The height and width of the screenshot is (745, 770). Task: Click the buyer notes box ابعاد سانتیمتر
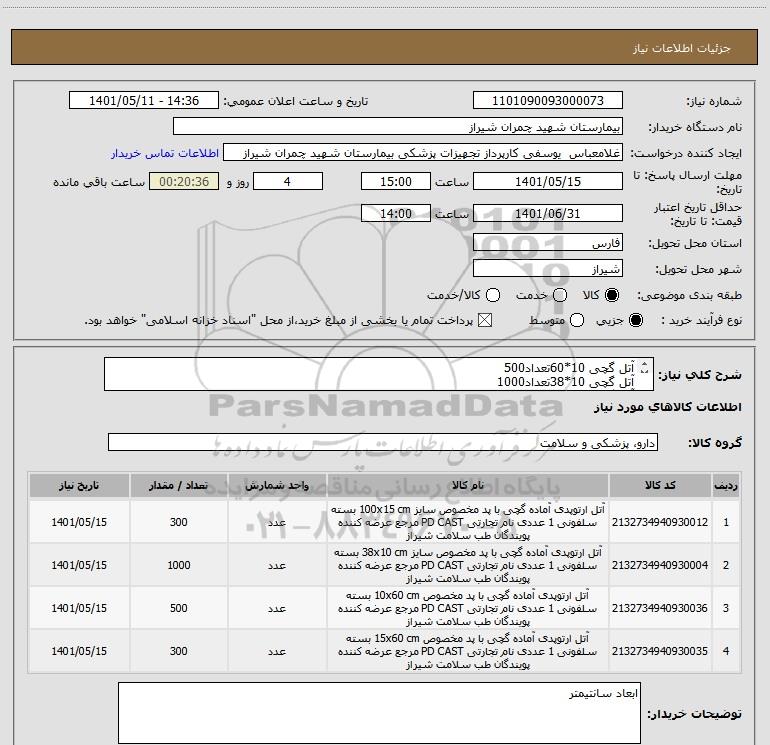click(379, 713)
